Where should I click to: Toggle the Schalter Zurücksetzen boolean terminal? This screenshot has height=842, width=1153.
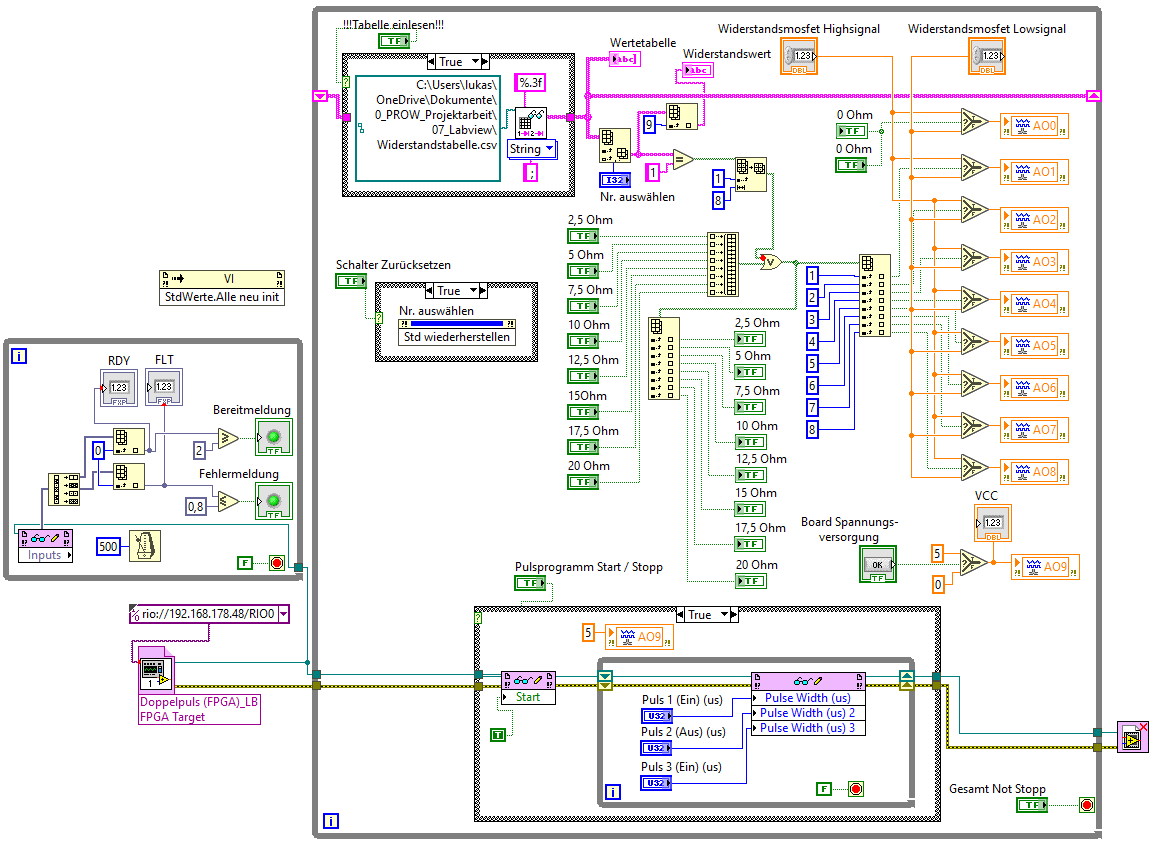pyautogui.click(x=351, y=281)
